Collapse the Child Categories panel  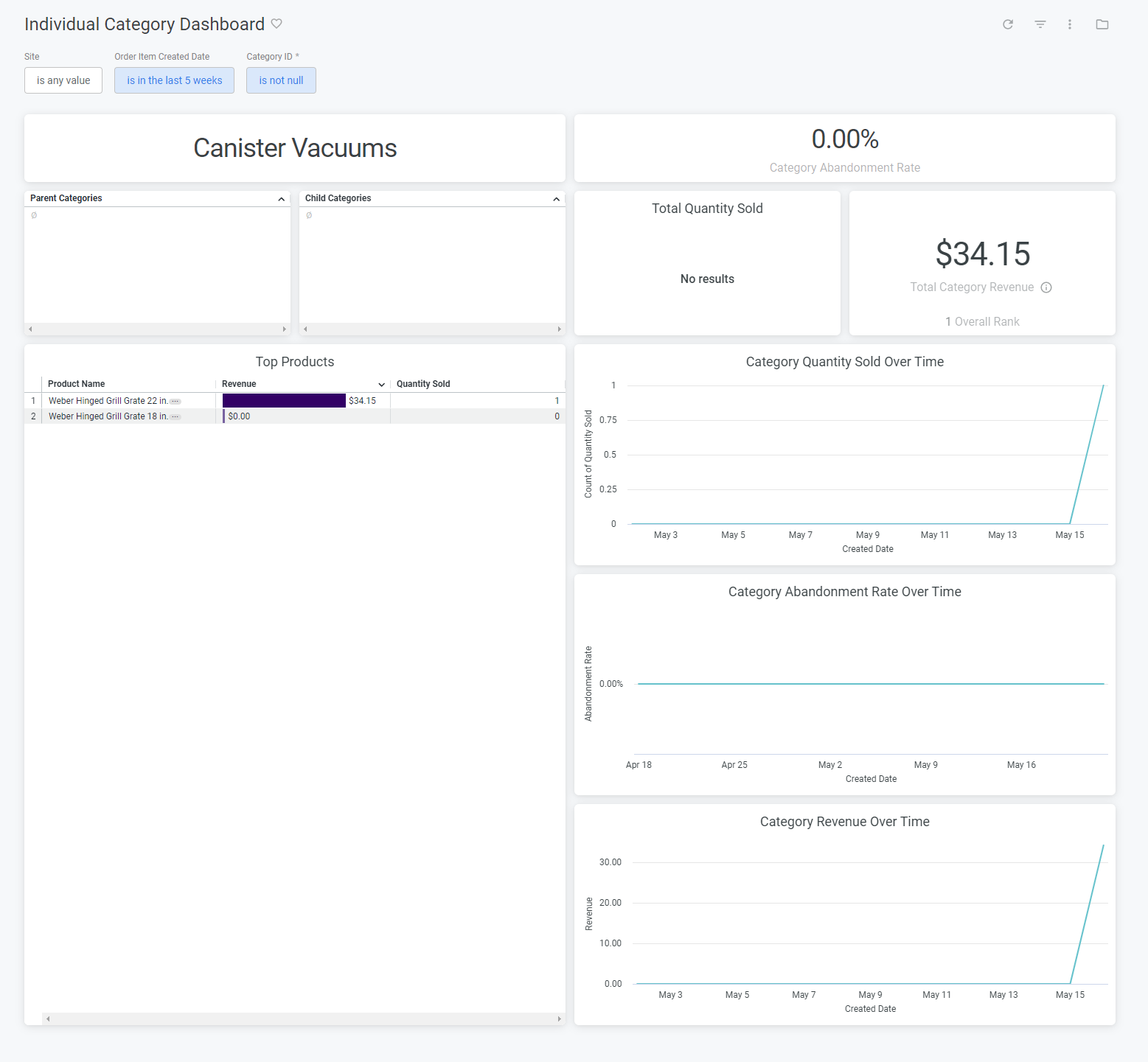557,198
